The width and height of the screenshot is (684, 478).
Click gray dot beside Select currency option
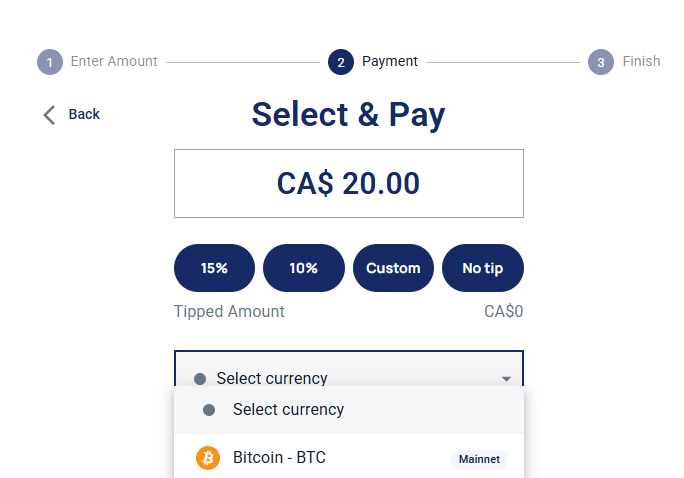pyautogui.click(x=209, y=410)
